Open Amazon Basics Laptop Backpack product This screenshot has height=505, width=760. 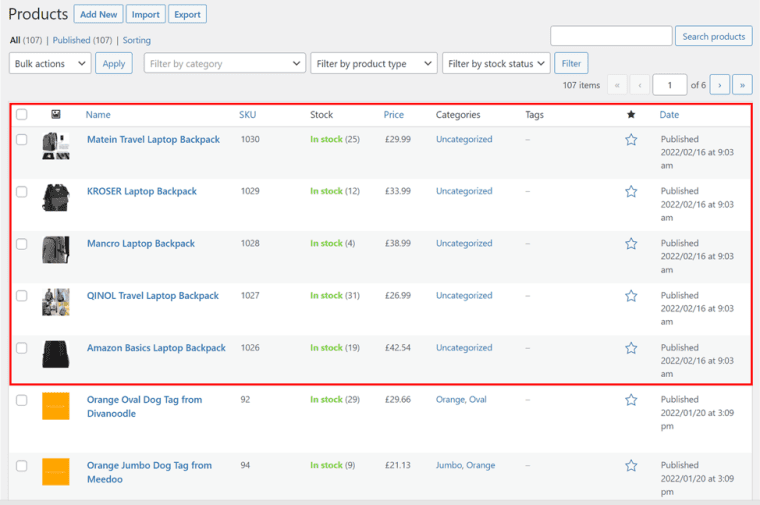(156, 348)
